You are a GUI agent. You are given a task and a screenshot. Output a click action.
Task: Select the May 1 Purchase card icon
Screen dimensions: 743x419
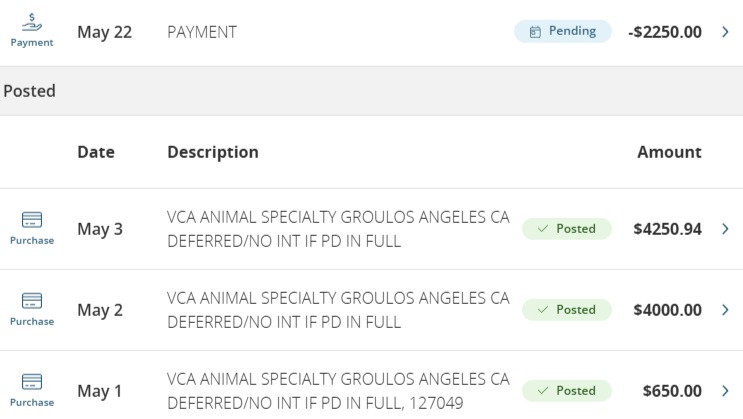point(32,382)
